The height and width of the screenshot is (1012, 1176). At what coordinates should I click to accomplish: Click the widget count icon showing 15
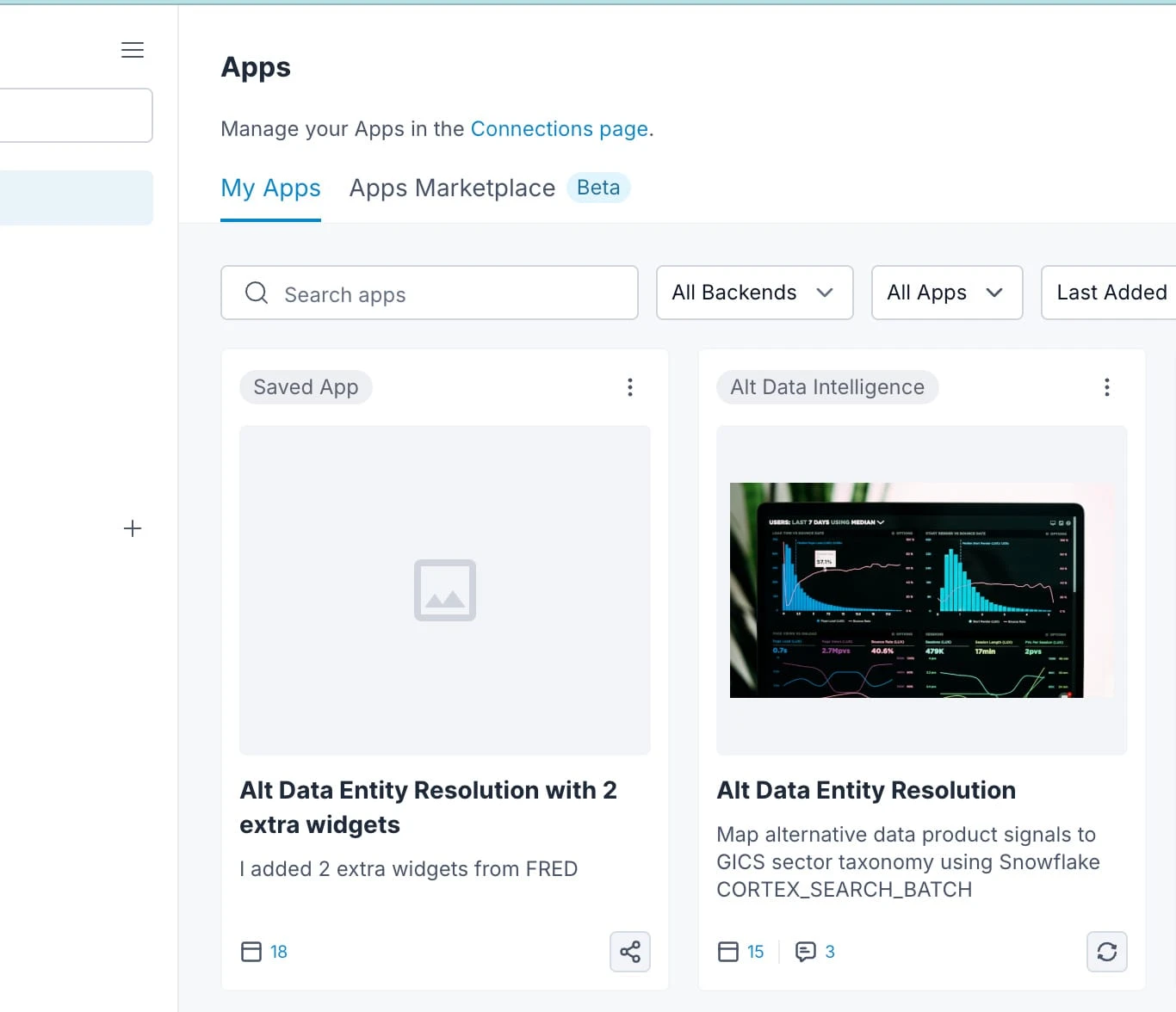pyautogui.click(x=727, y=951)
